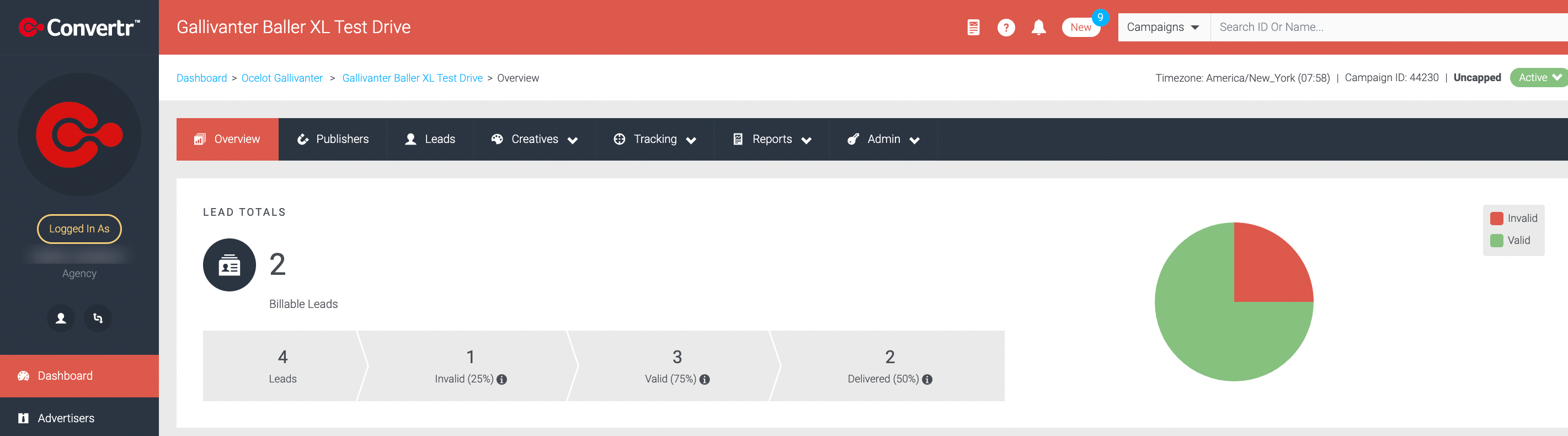Screen dimensions: 1568x436
Task: Click the info icon next to Valid (75%)
Action: coord(704,379)
